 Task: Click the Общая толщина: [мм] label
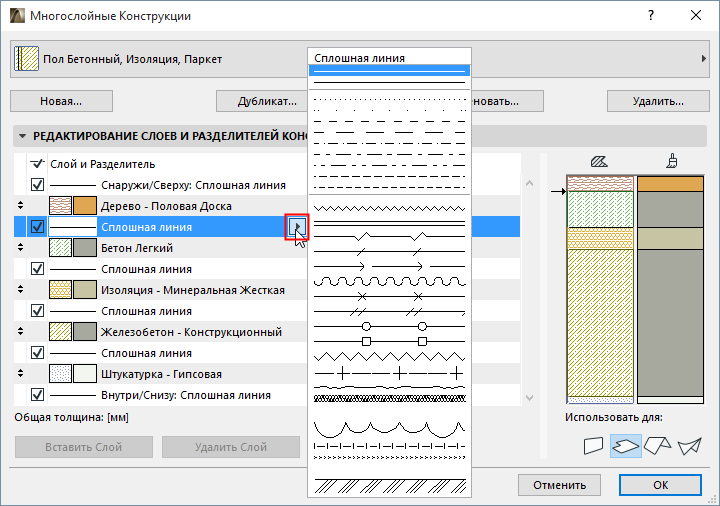72,417
